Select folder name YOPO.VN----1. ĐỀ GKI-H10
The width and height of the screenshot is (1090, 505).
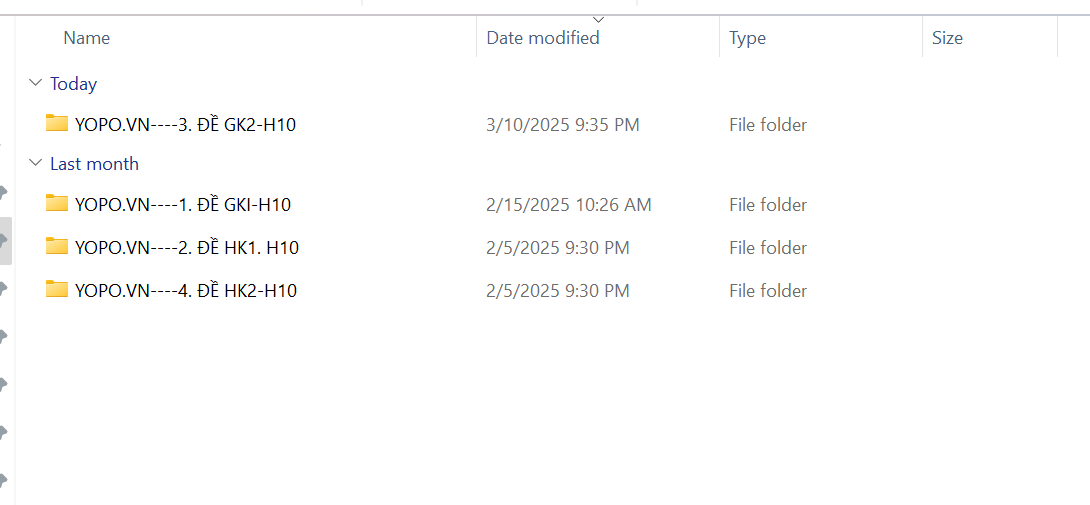[x=183, y=205]
